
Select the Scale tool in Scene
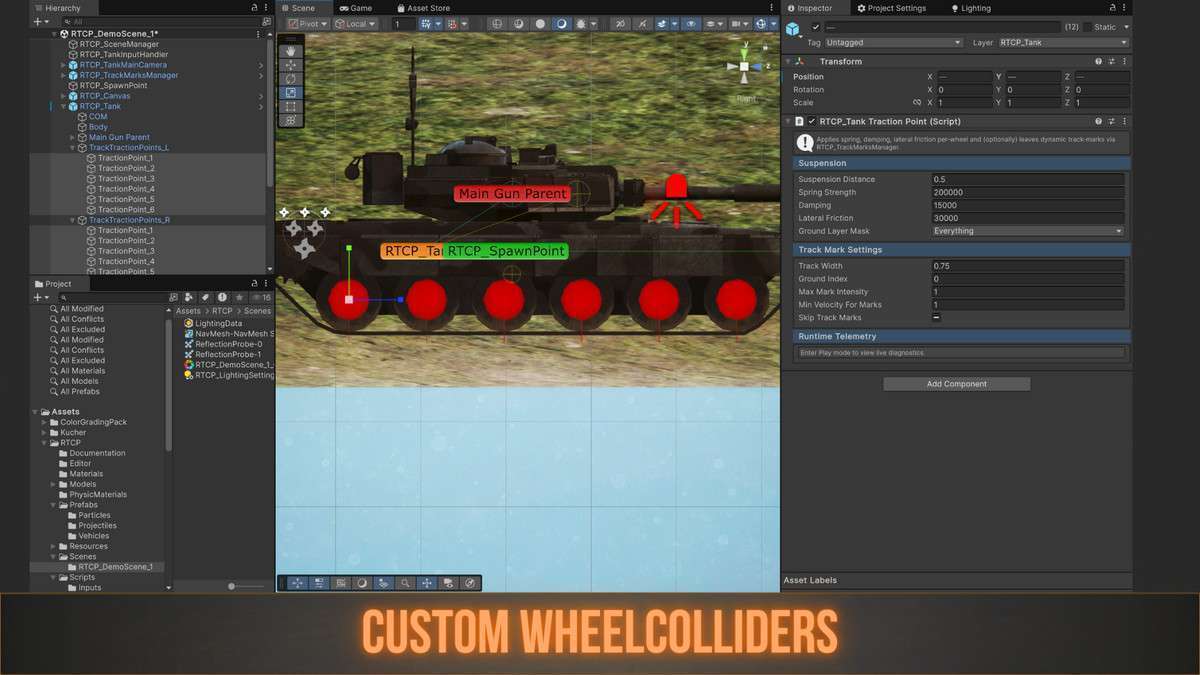coord(291,92)
